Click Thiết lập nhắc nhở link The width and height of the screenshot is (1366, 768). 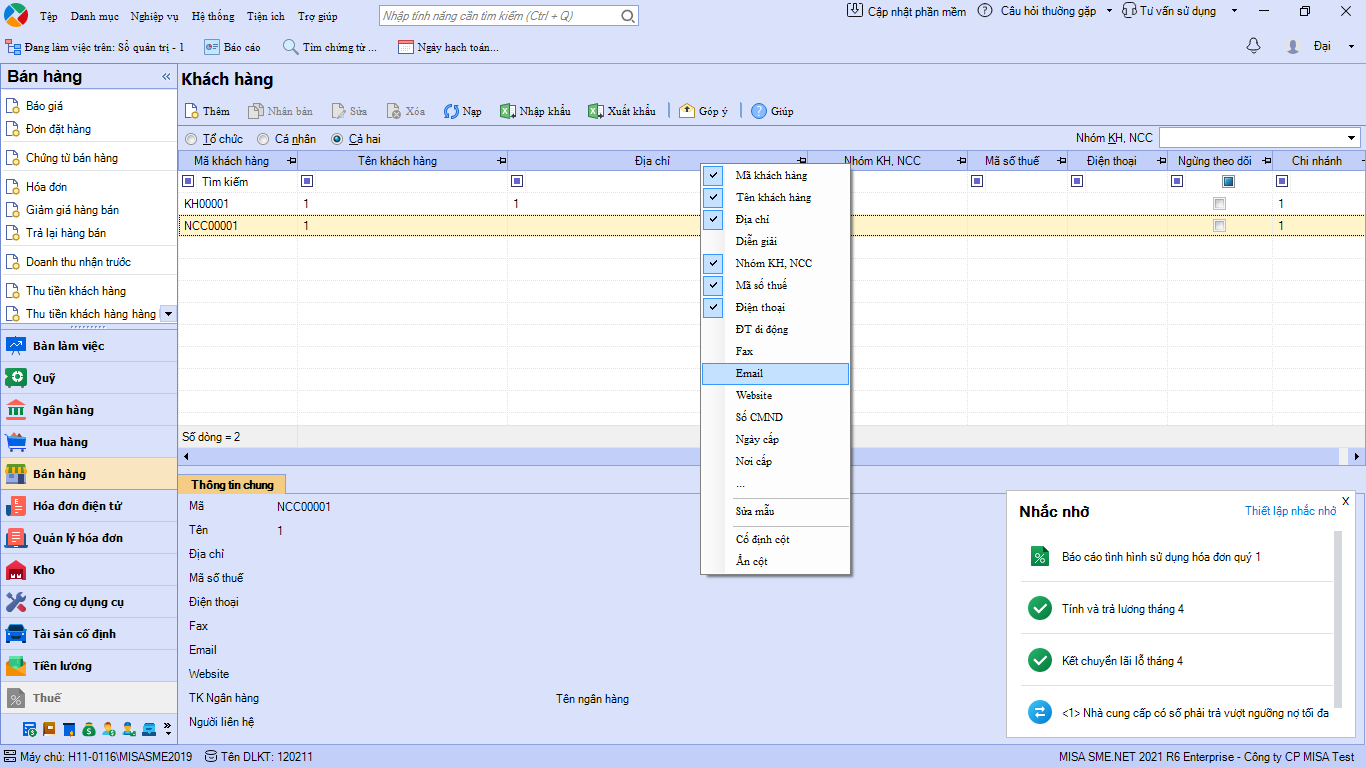tap(1290, 511)
